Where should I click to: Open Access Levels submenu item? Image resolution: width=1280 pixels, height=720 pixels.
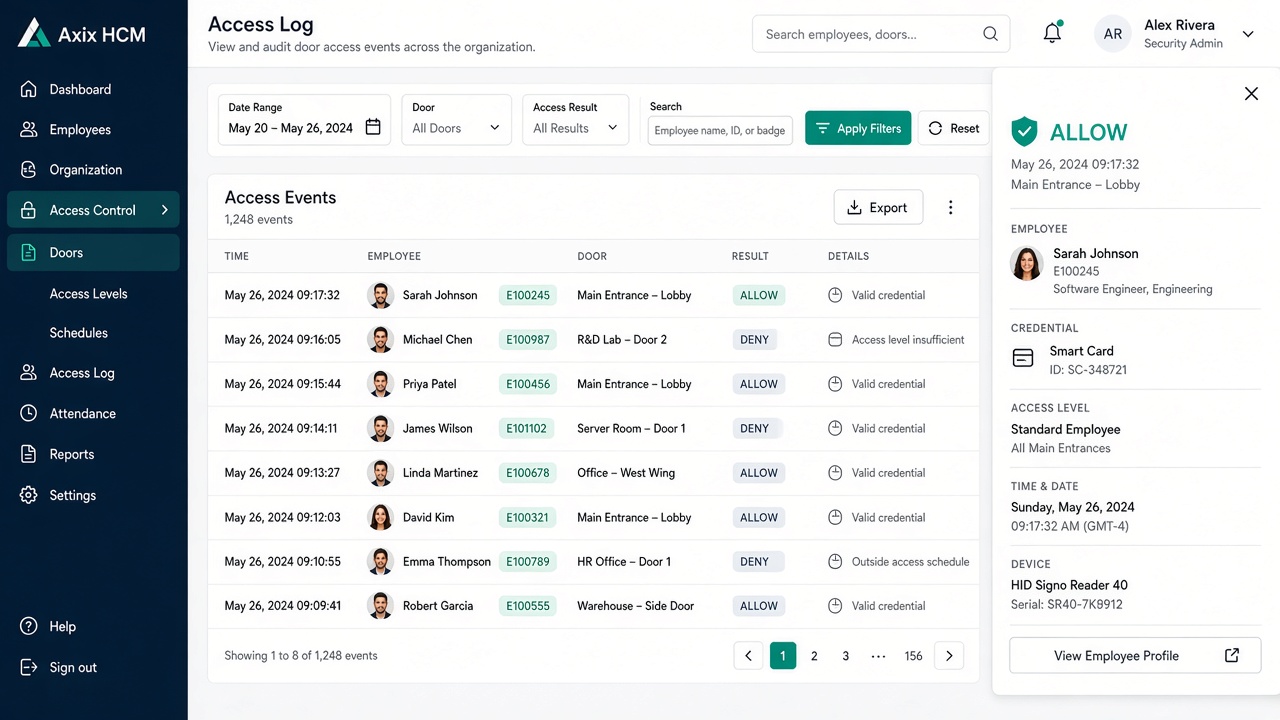coord(89,294)
